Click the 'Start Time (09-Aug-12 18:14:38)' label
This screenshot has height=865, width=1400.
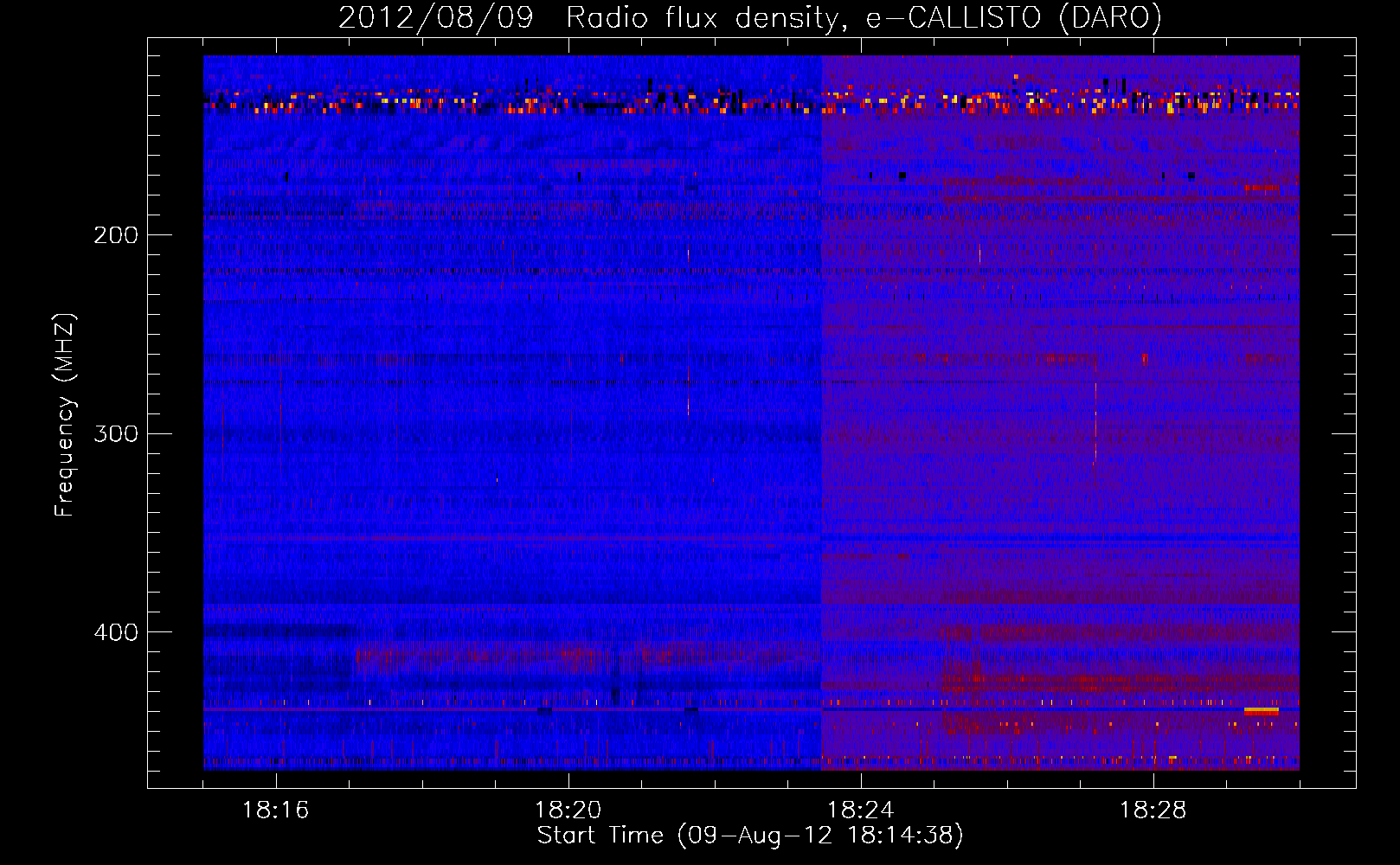[x=750, y=836]
